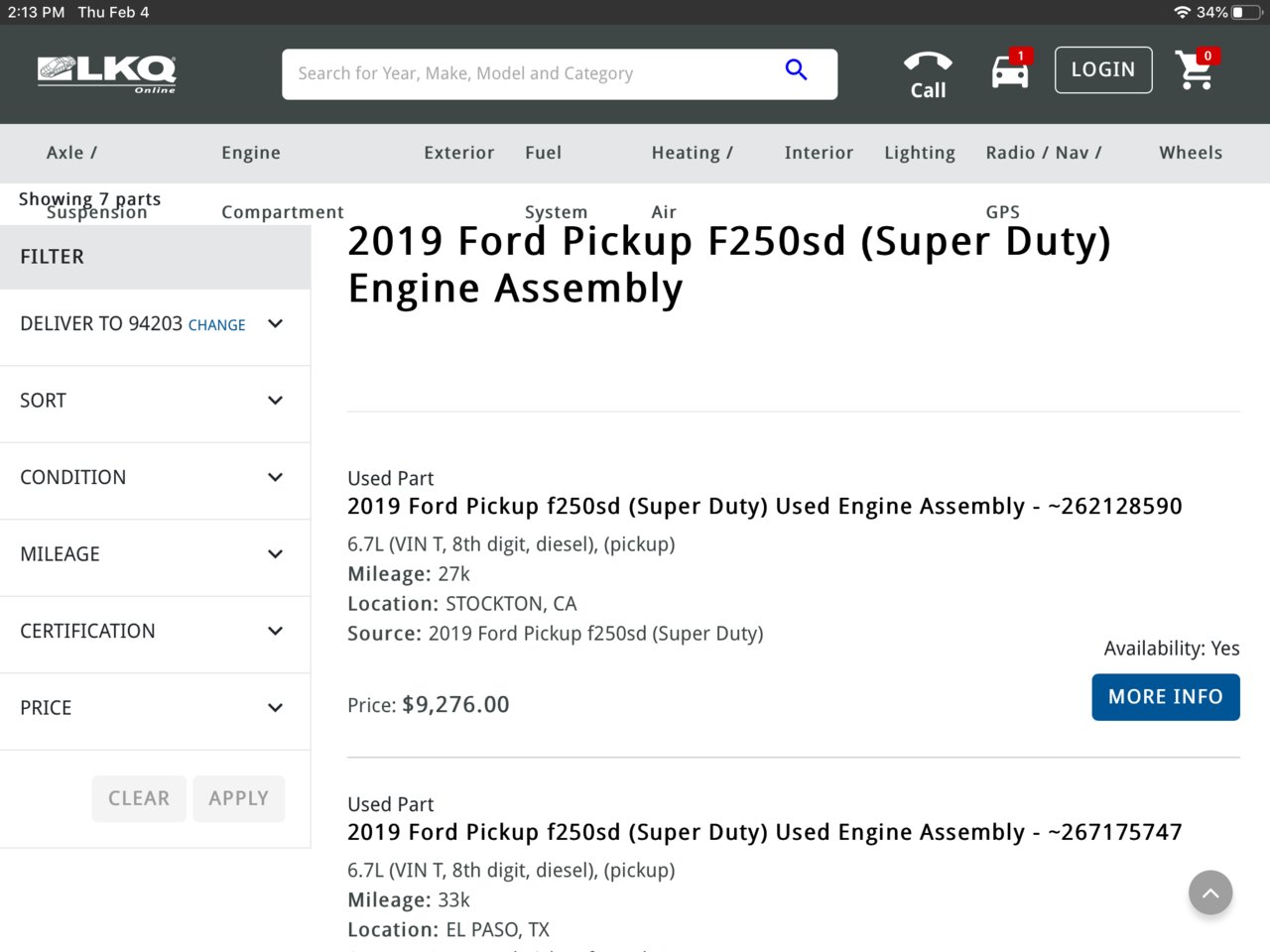Open the Fuel System category

coord(556,181)
